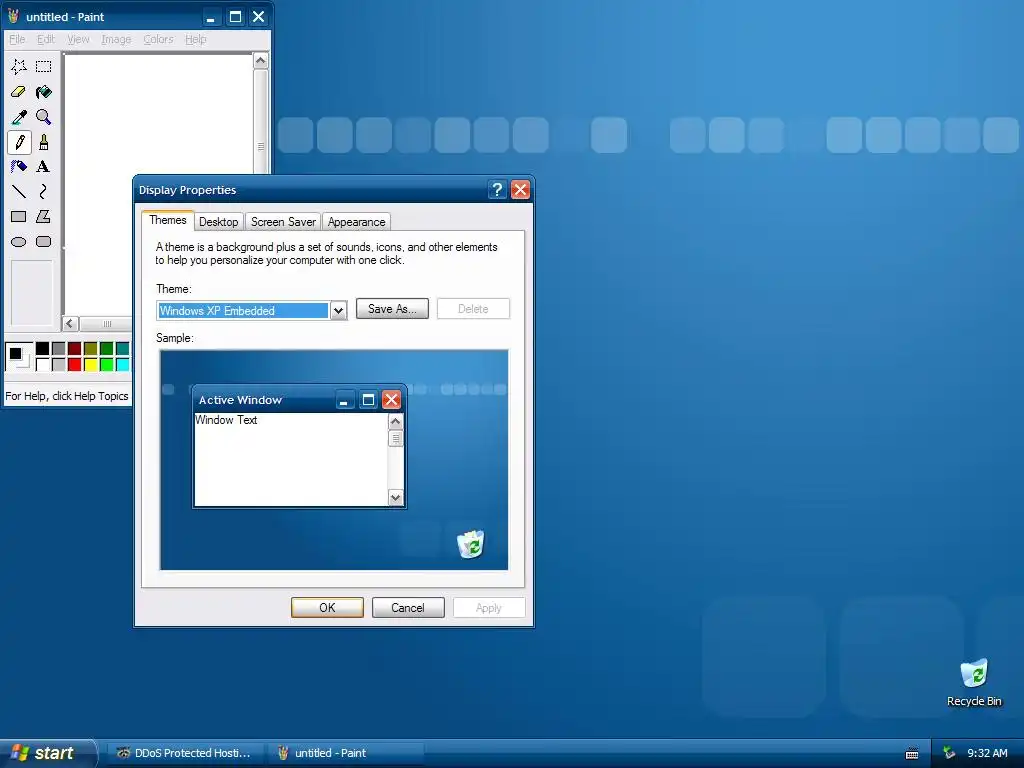1024x768 pixels.
Task: Select the Magnifier tool in Paint
Action: pyautogui.click(x=44, y=117)
